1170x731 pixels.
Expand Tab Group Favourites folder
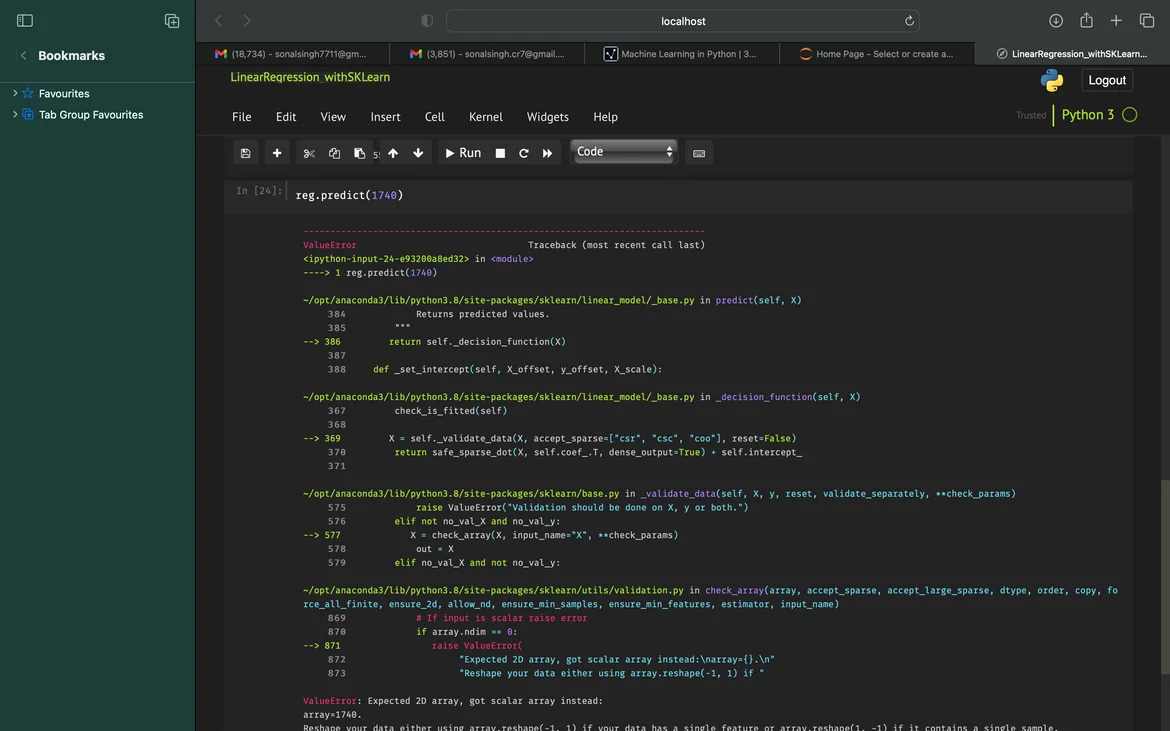point(15,115)
